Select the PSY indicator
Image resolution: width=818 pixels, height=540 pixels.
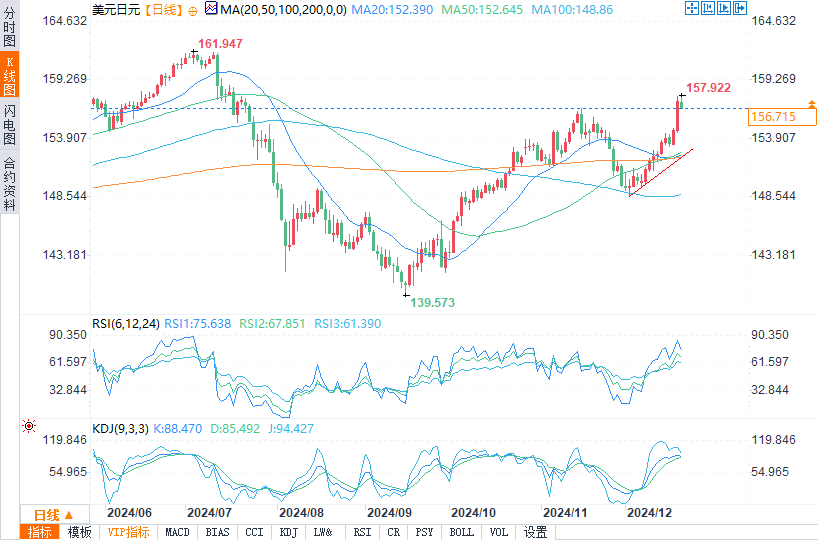tap(424, 532)
